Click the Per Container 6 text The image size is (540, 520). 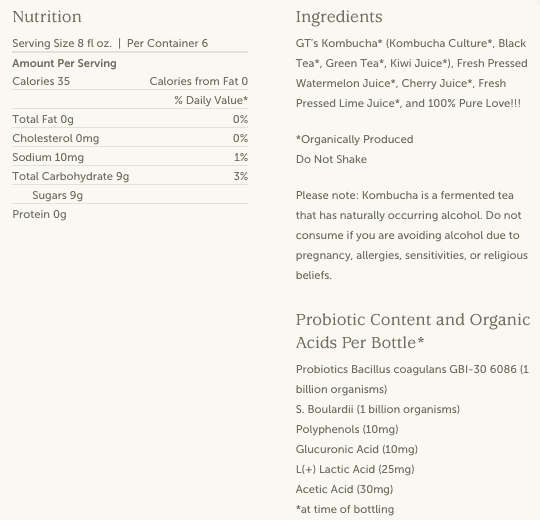(167, 43)
